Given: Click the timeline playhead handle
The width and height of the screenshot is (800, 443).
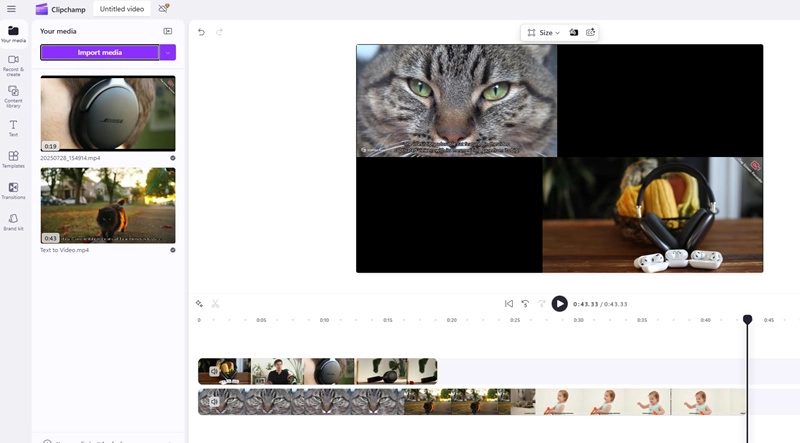Looking at the screenshot, I should pos(747,319).
